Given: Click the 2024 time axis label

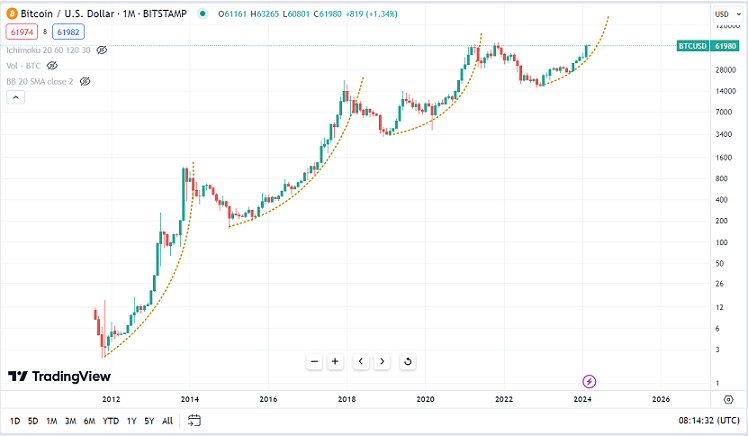Looking at the screenshot, I should click(x=582, y=399).
